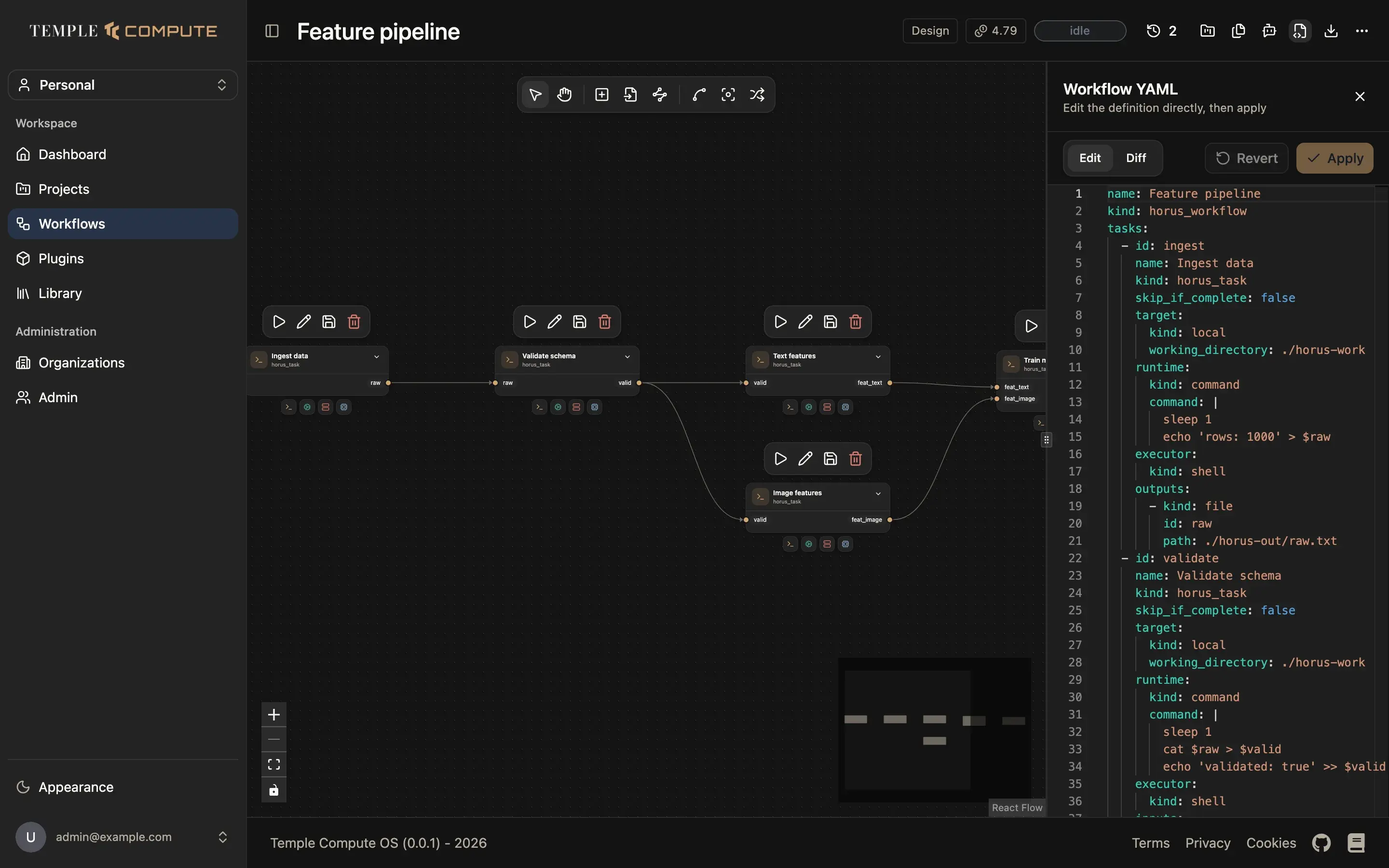Open the admin@example.com account menu

tap(123, 837)
